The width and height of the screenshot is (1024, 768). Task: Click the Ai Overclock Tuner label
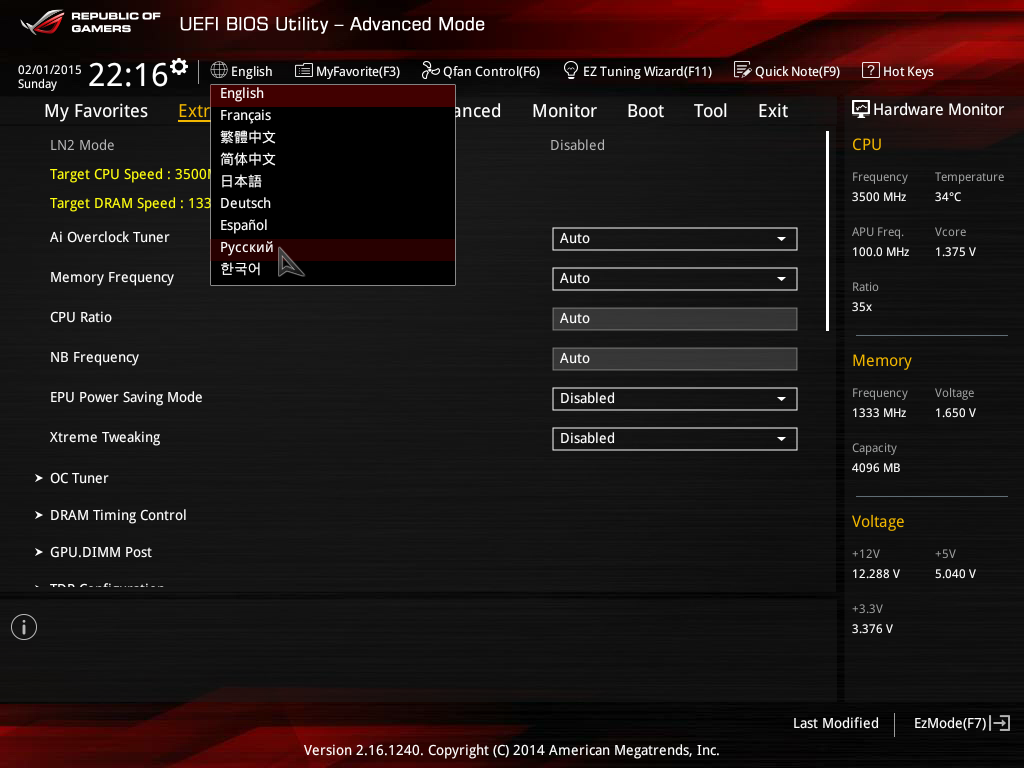[x=109, y=237]
